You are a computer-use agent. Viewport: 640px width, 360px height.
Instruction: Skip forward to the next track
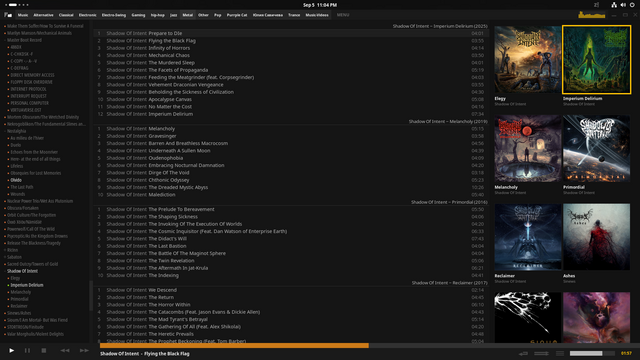[84, 350]
